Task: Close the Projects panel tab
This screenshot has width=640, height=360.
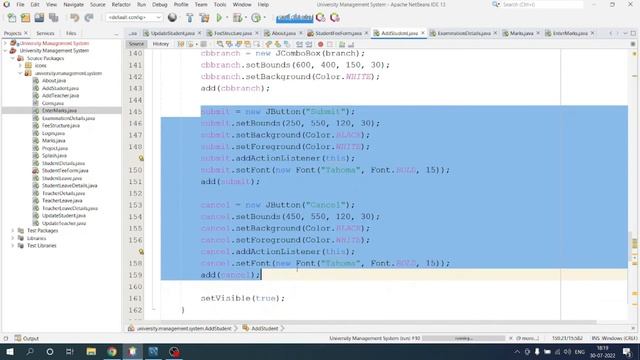Action: click(26, 33)
